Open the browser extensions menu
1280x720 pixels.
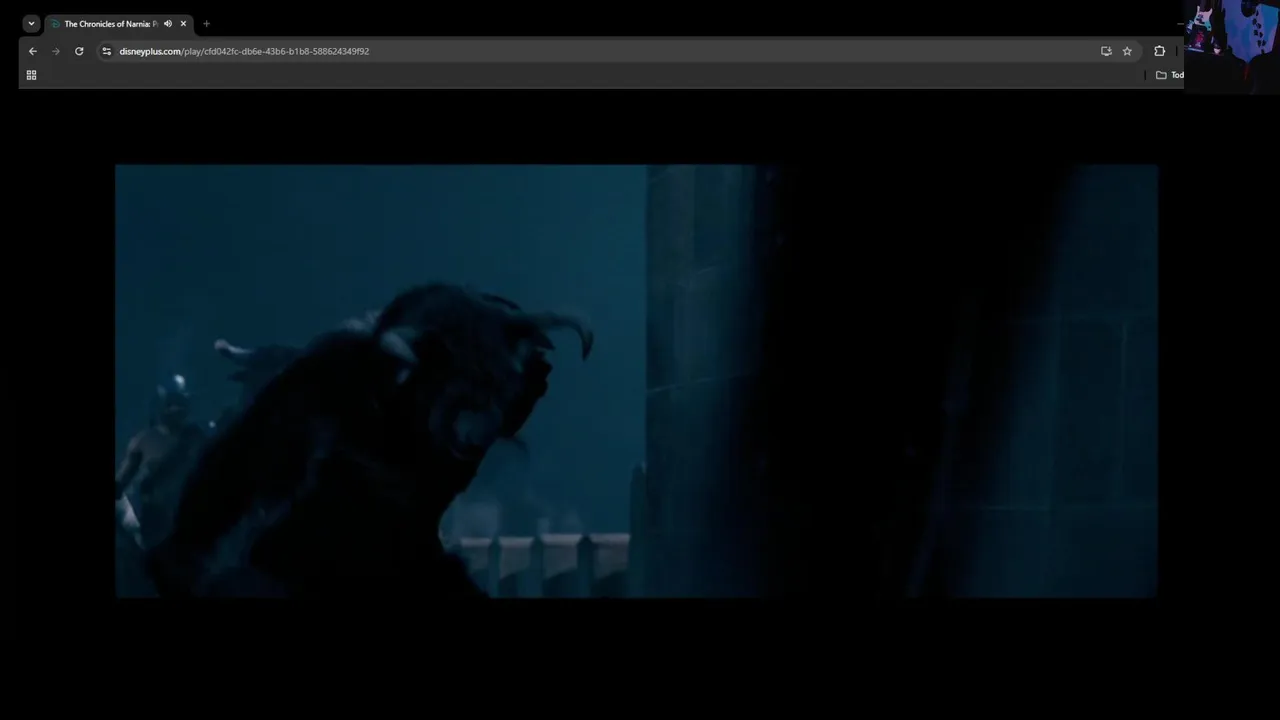point(1160,51)
